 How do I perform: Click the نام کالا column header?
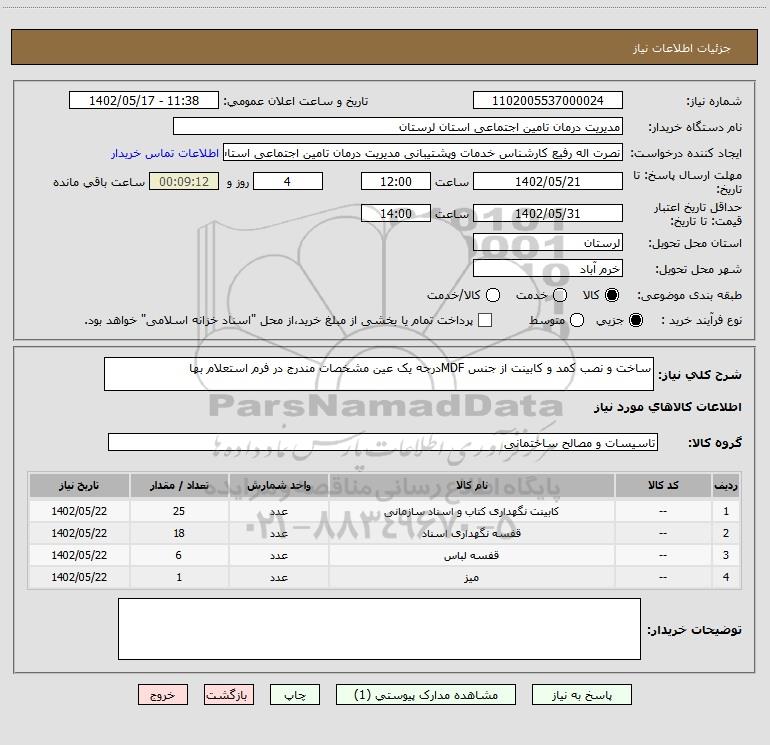[x=471, y=485]
